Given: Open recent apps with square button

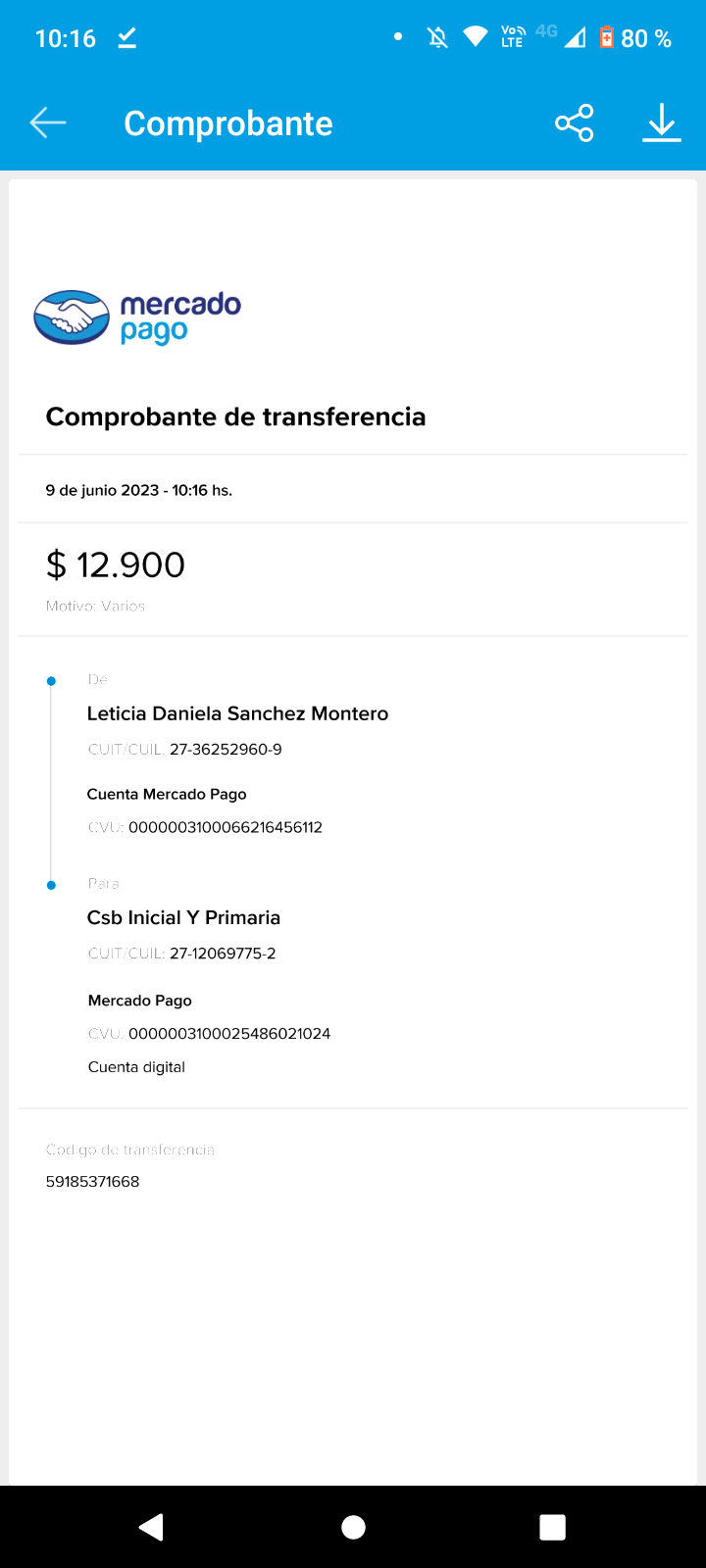Looking at the screenshot, I should pos(553,1527).
